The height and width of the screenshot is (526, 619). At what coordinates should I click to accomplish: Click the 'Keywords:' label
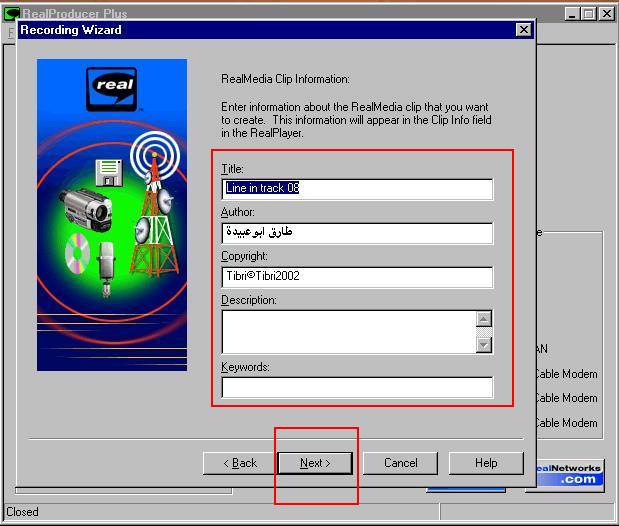coord(245,367)
